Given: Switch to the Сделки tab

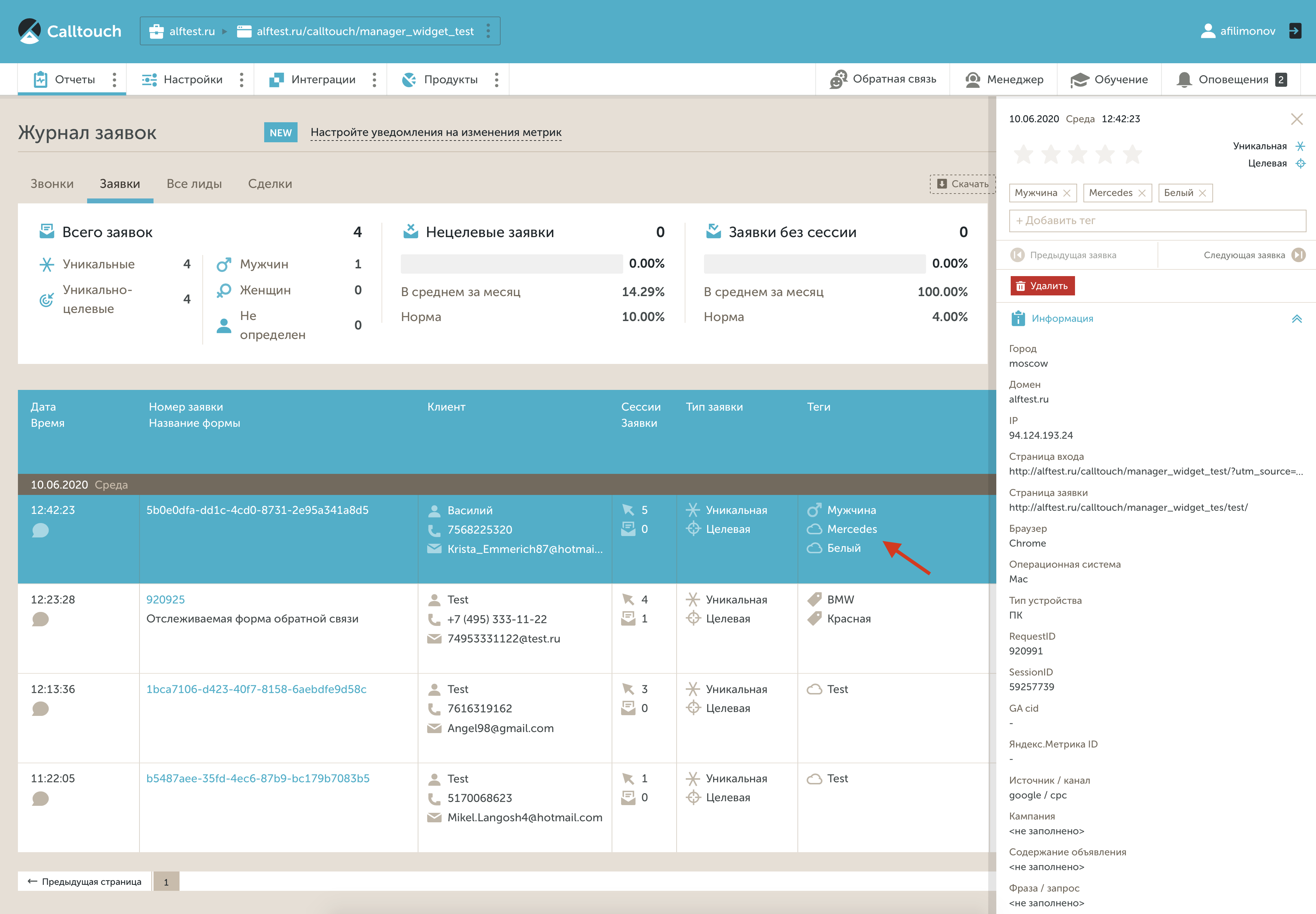Looking at the screenshot, I should 270,184.
